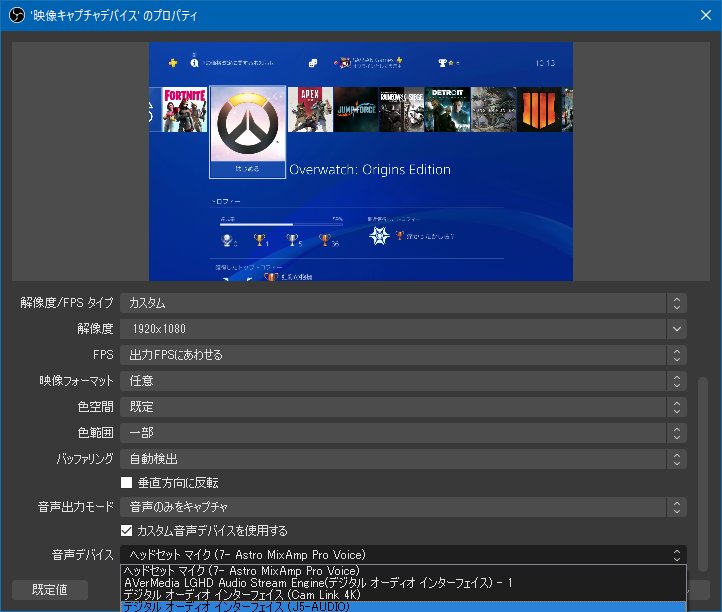Open the バッファリング dropdown
Viewport: 722px width, 612px height.
click(403, 459)
